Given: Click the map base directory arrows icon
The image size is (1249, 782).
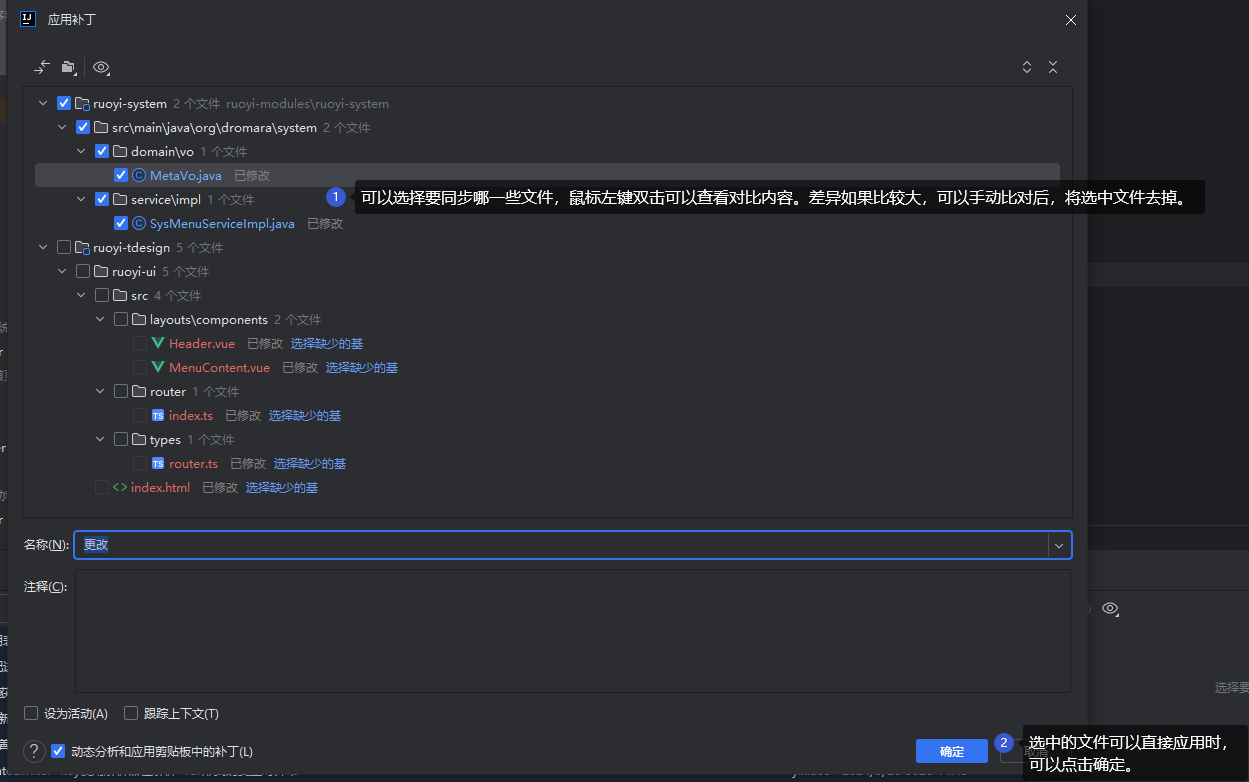Looking at the screenshot, I should (41, 67).
